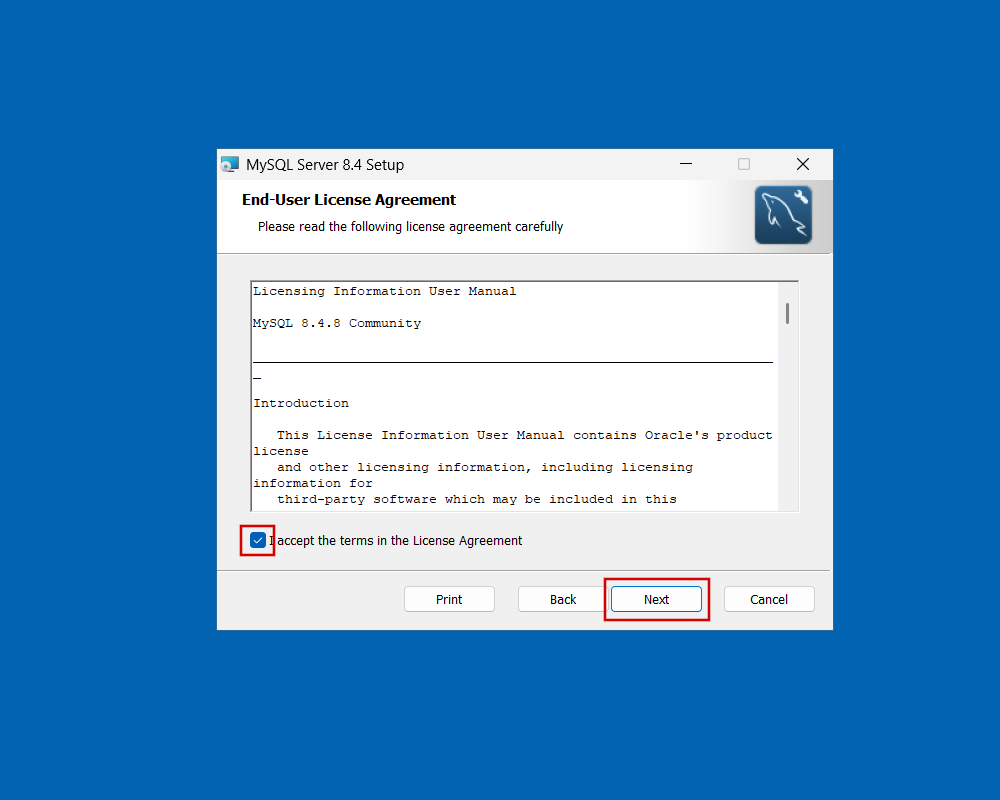1000x800 pixels.
Task: Cancel the MySQL Server setup
Action: coord(769,599)
